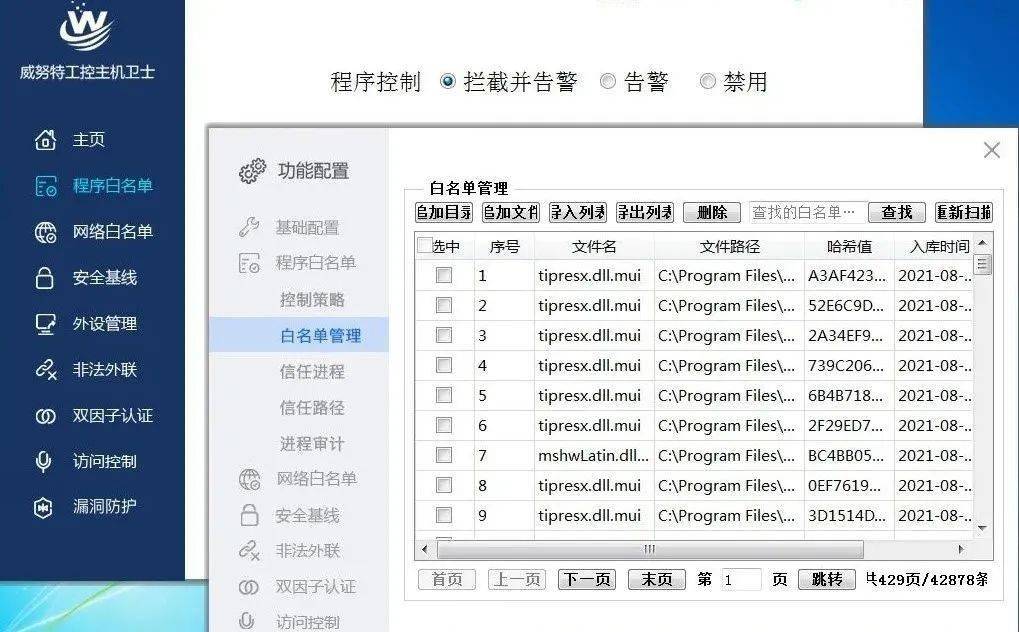Click the add directory button 加目录
Viewport: 1019px width, 632px height.
(x=444, y=213)
